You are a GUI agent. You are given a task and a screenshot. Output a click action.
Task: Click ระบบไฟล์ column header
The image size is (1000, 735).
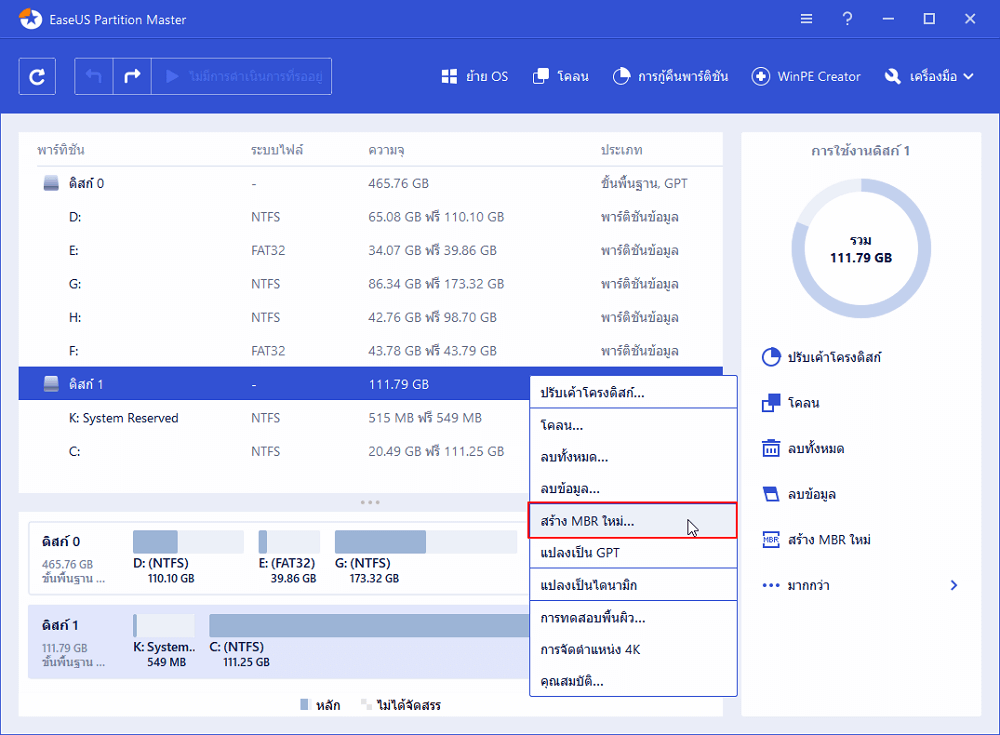[277, 150]
